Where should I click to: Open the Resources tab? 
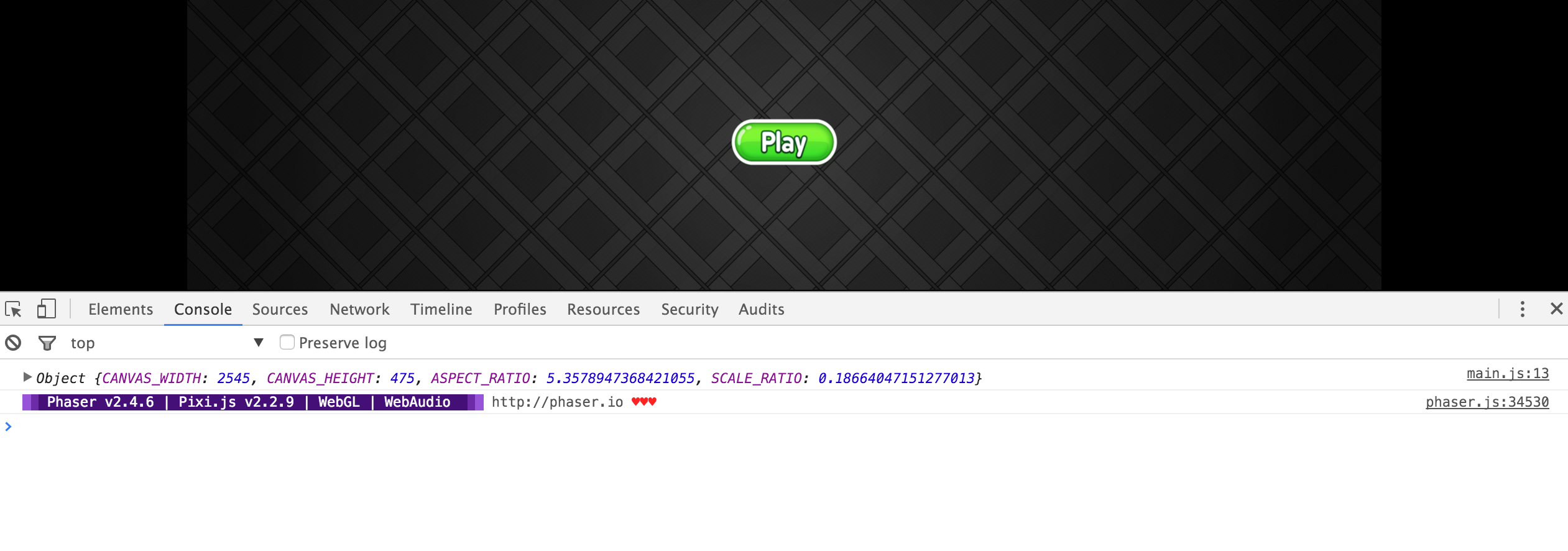[603, 309]
